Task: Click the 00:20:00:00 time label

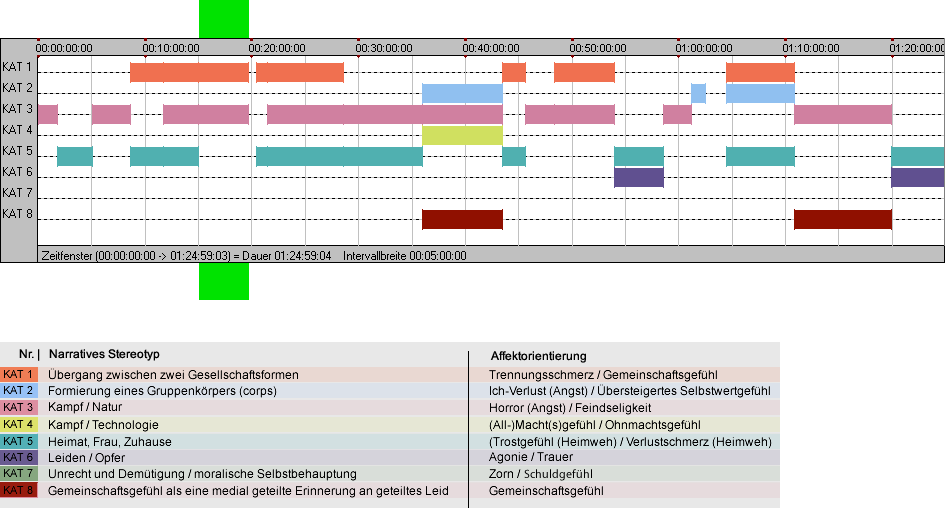Action: click(x=277, y=48)
